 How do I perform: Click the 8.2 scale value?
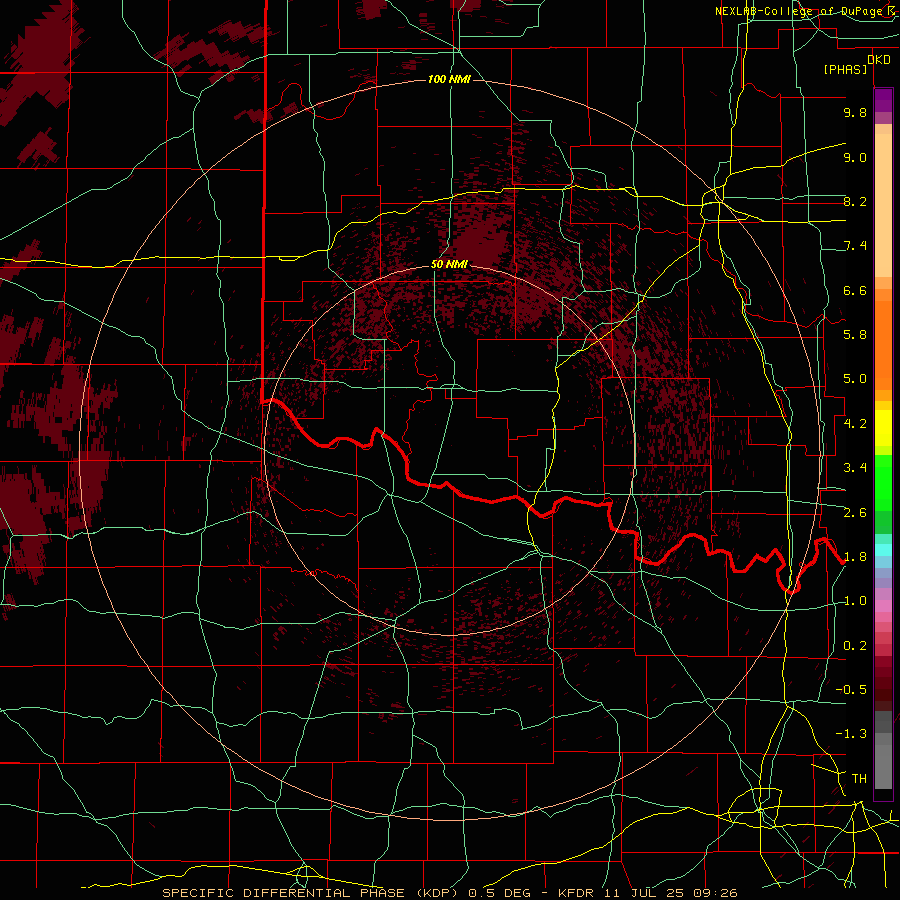point(855,201)
